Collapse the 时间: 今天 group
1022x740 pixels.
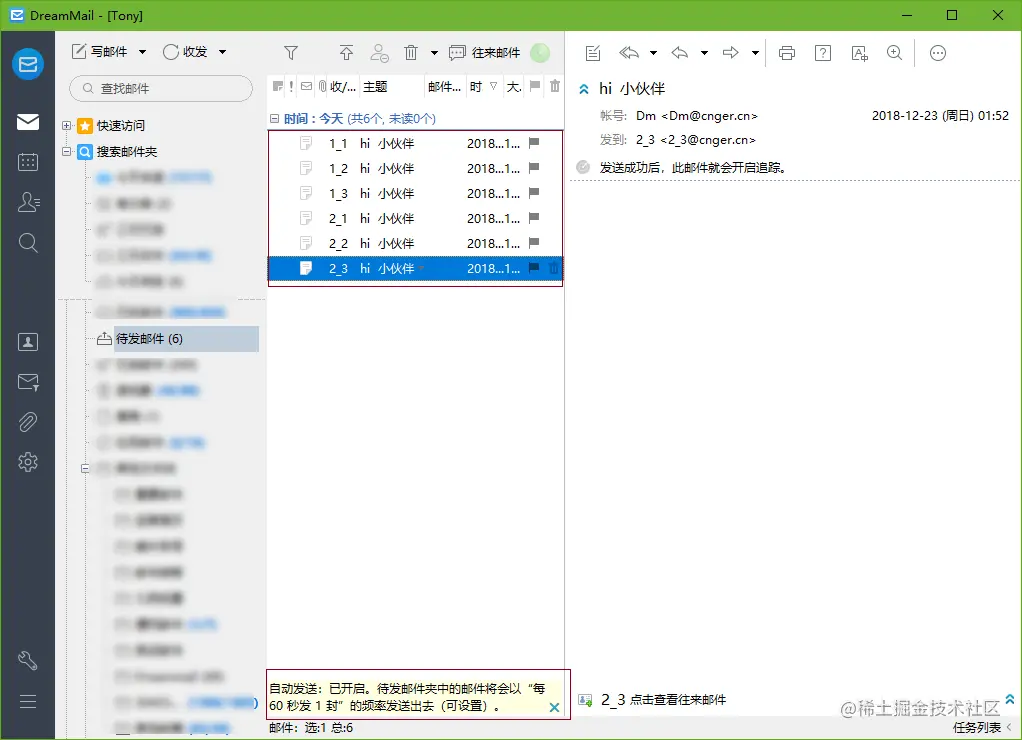click(x=274, y=119)
